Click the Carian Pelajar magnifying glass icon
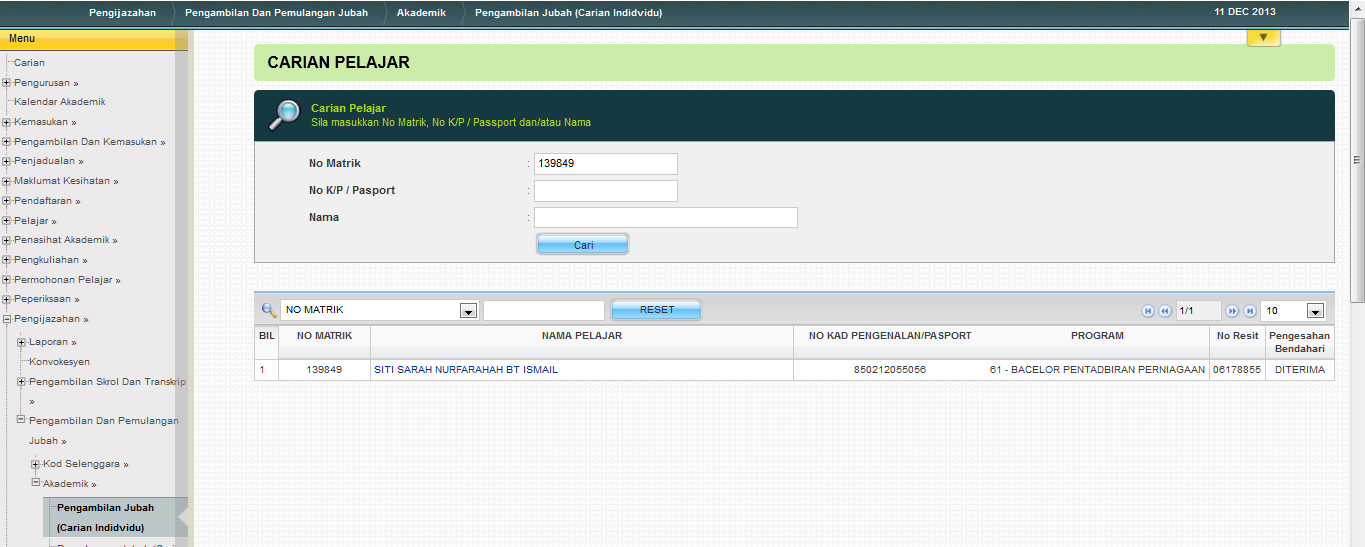The width and height of the screenshot is (1365, 547). (284, 115)
